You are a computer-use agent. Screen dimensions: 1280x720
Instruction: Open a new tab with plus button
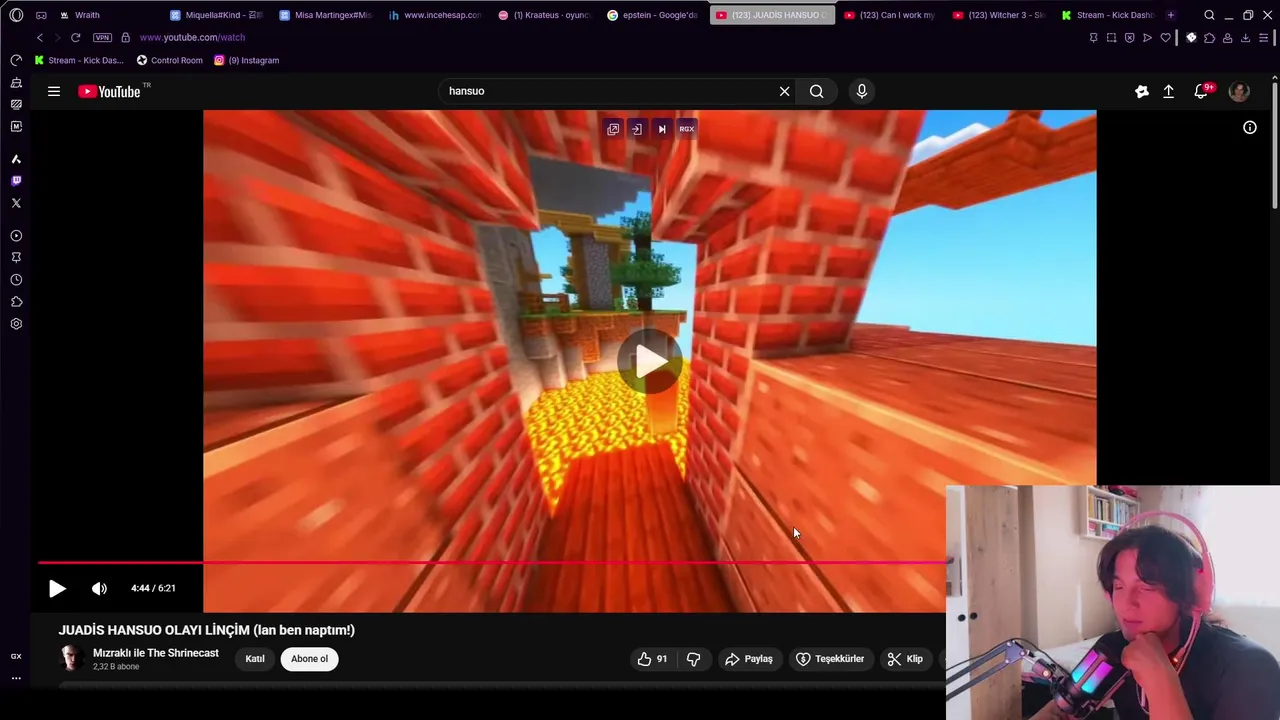click(x=1171, y=15)
